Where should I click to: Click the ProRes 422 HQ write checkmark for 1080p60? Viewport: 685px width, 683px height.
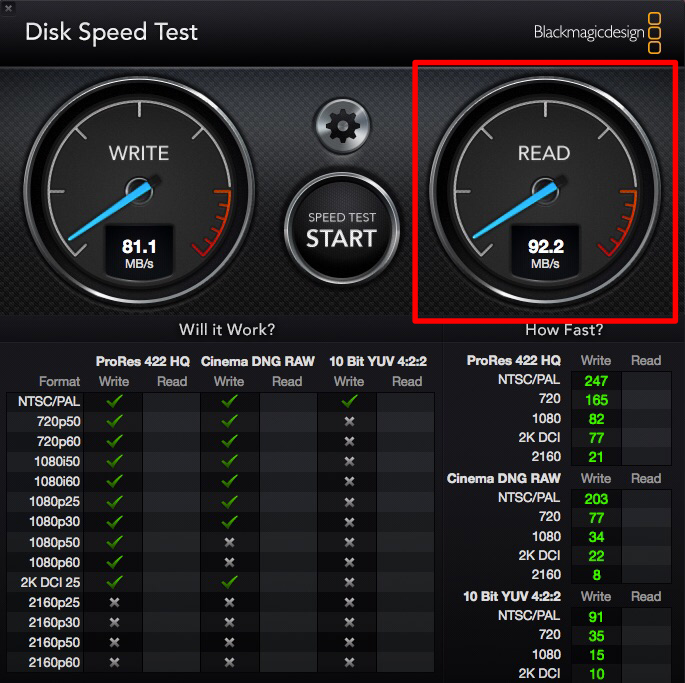coord(114,562)
